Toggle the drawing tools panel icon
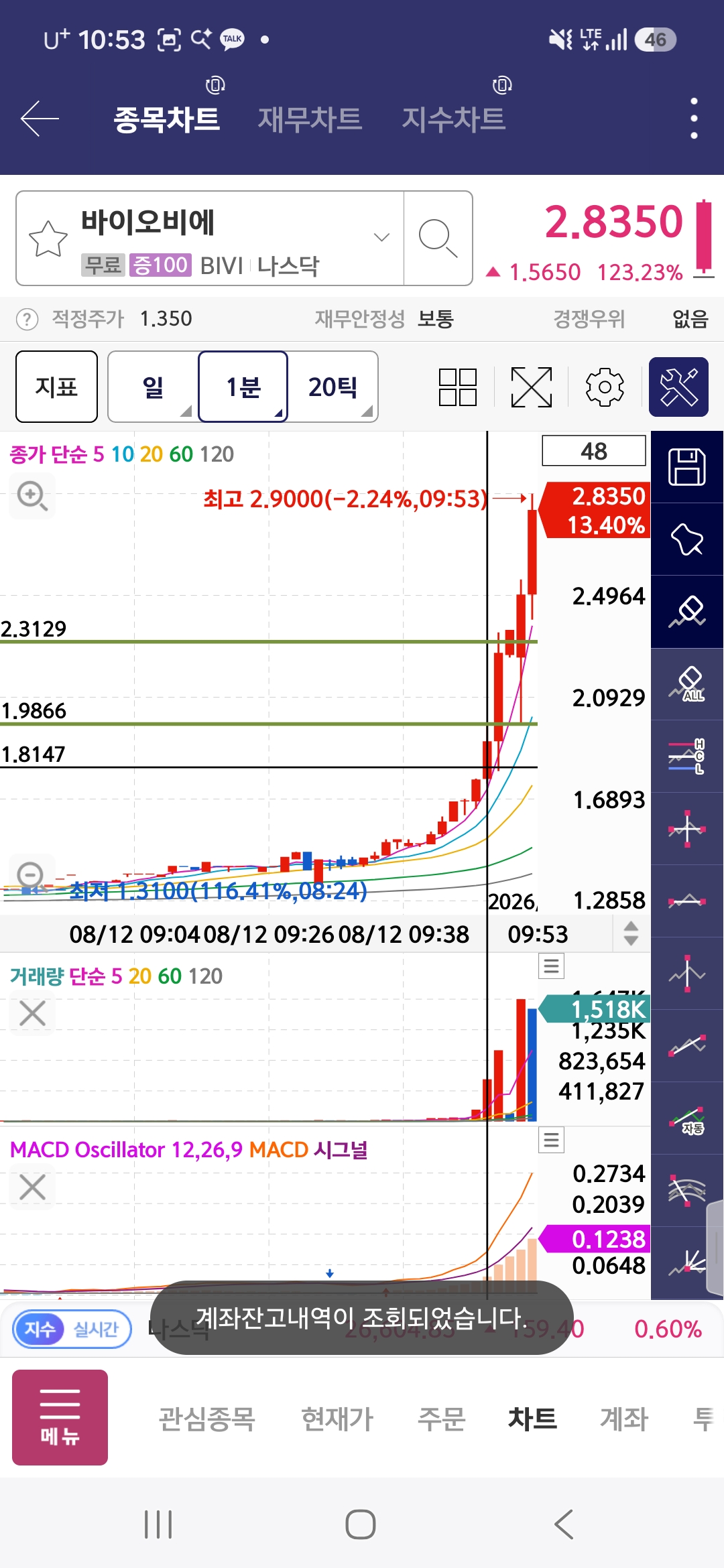 coord(679,387)
